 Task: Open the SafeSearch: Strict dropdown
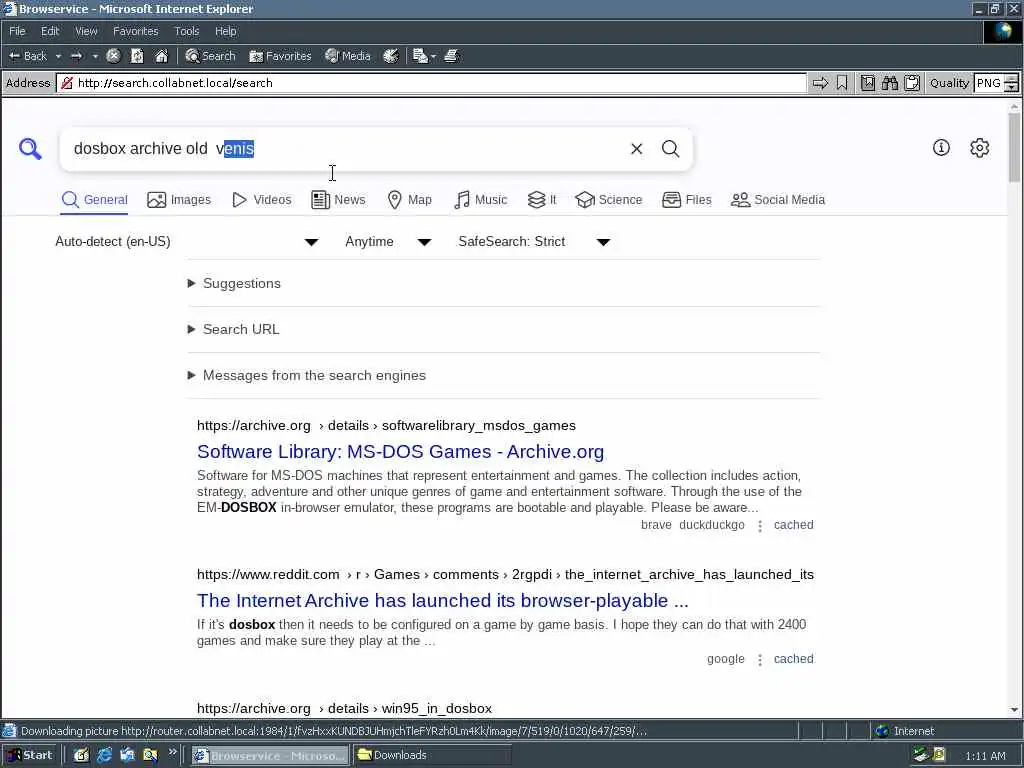pyautogui.click(x=534, y=242)
